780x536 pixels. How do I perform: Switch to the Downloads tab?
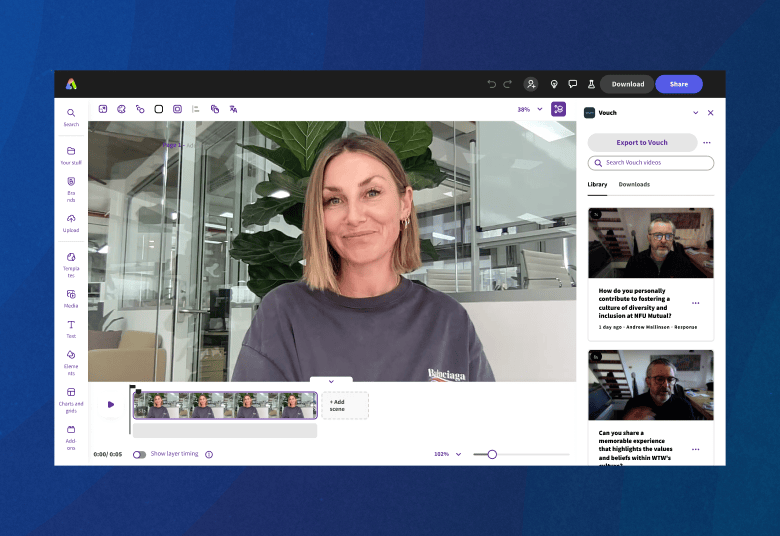634,184
